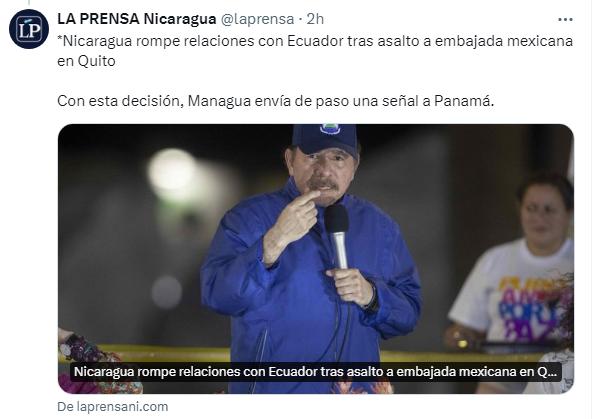The height and width of the screenshot is (419, 603).
Task: Click the thread connector line above avatar
Action: click(28, 2)
